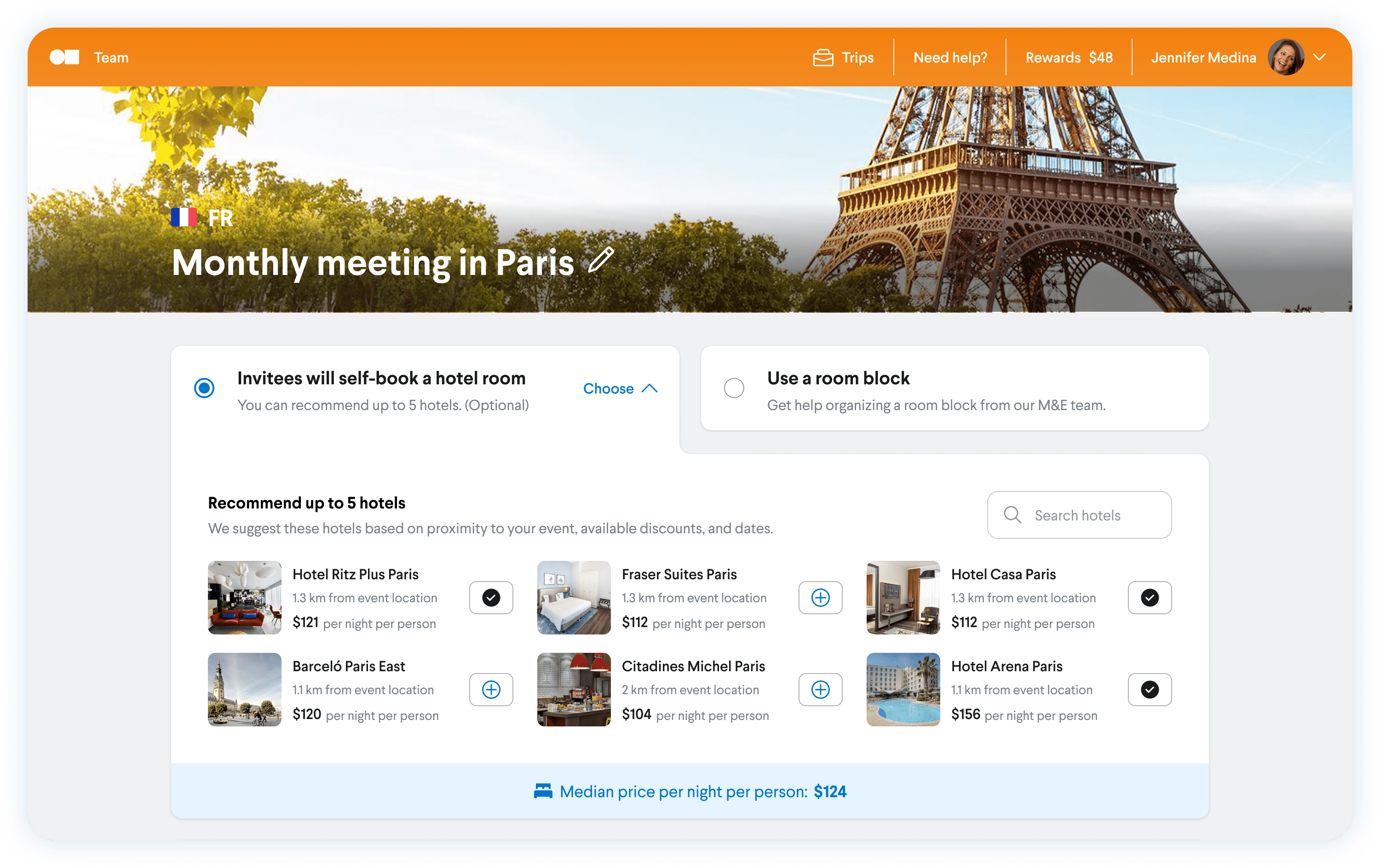
Task: Click the Search hotels field
Action: click(1079, 514)
